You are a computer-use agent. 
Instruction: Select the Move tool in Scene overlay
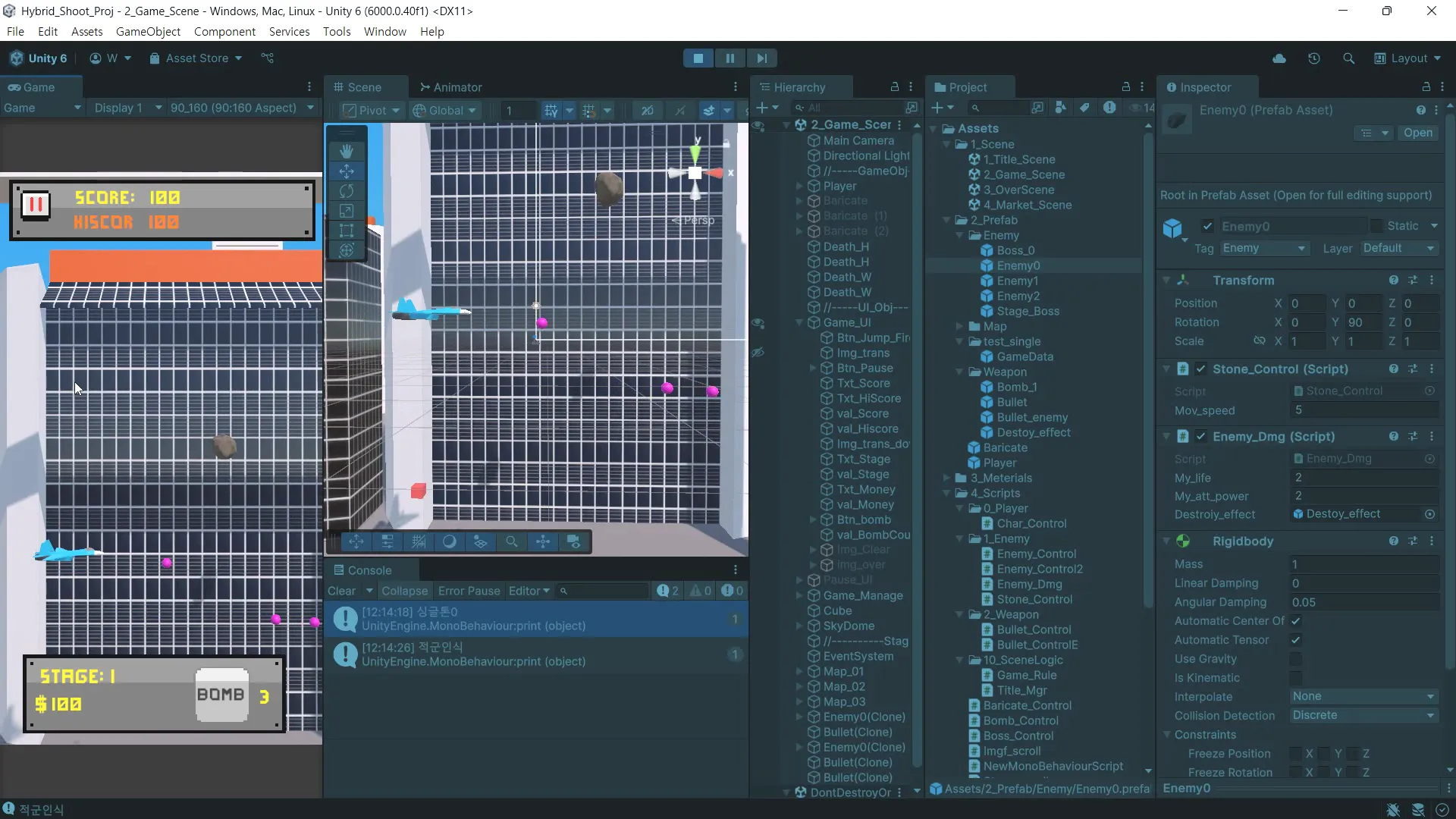click(x=347, y=171)
